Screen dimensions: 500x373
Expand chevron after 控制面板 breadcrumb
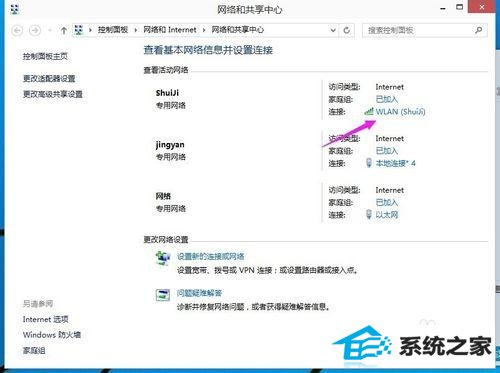pyautogui.click(x=136, y=30)
